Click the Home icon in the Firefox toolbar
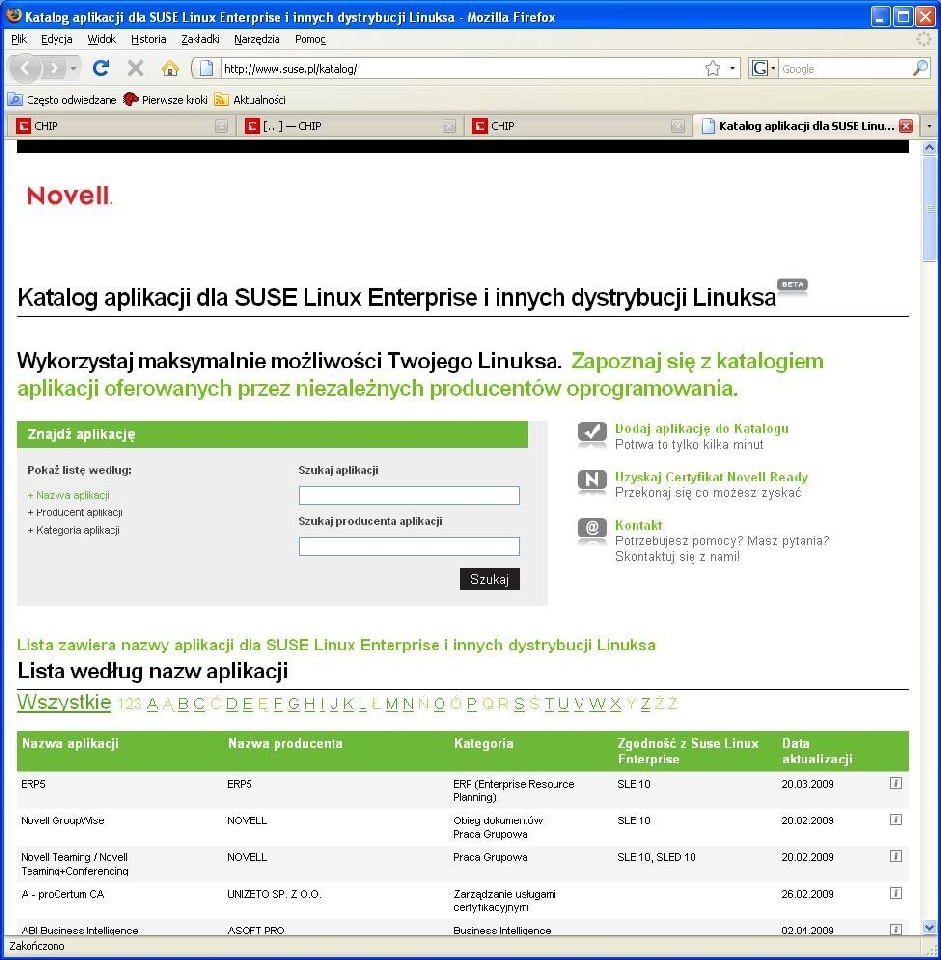941x960 pixels. tap(170, 68)
